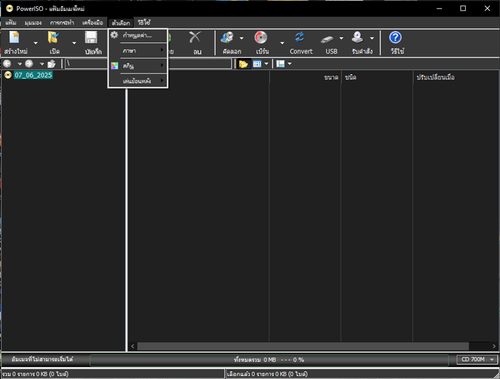This screenshot has height=379, width=500.
Task: Expand the USB button dropdown arrow
Action: pyautogui.click(x=341, y=38)
